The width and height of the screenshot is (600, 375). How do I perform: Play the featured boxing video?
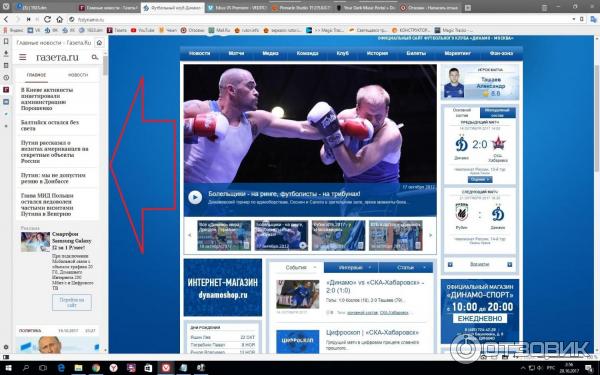pos(195,197)
